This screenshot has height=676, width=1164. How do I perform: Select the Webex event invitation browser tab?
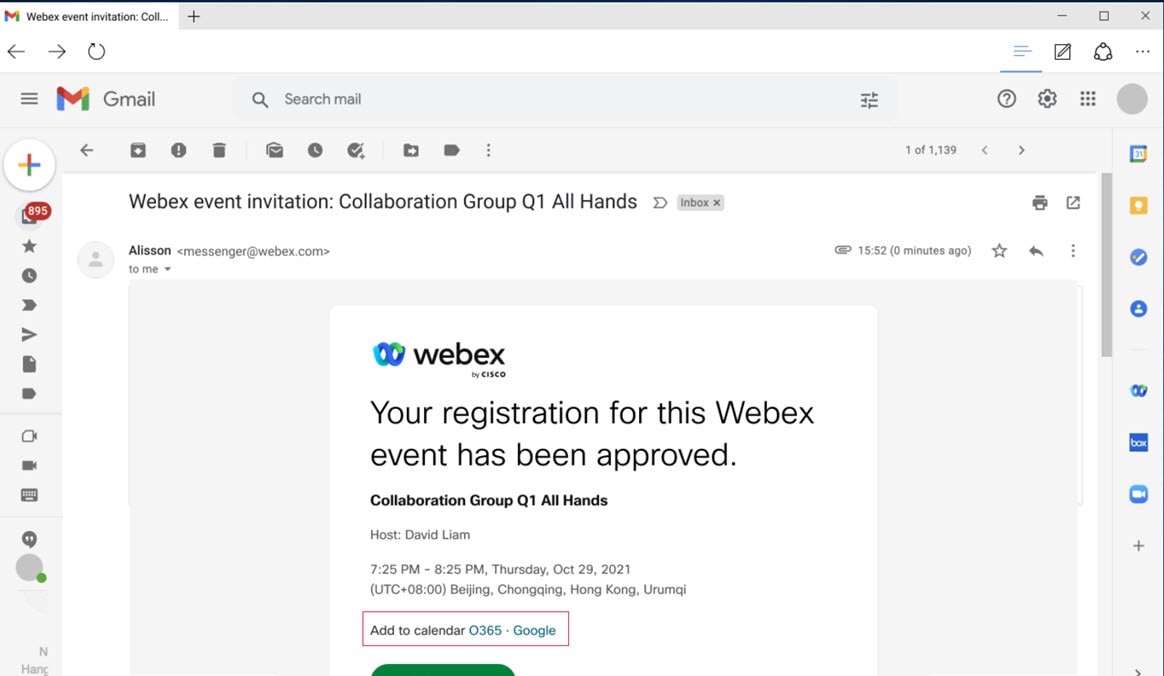pyautogui.click(x=88, y=16)
